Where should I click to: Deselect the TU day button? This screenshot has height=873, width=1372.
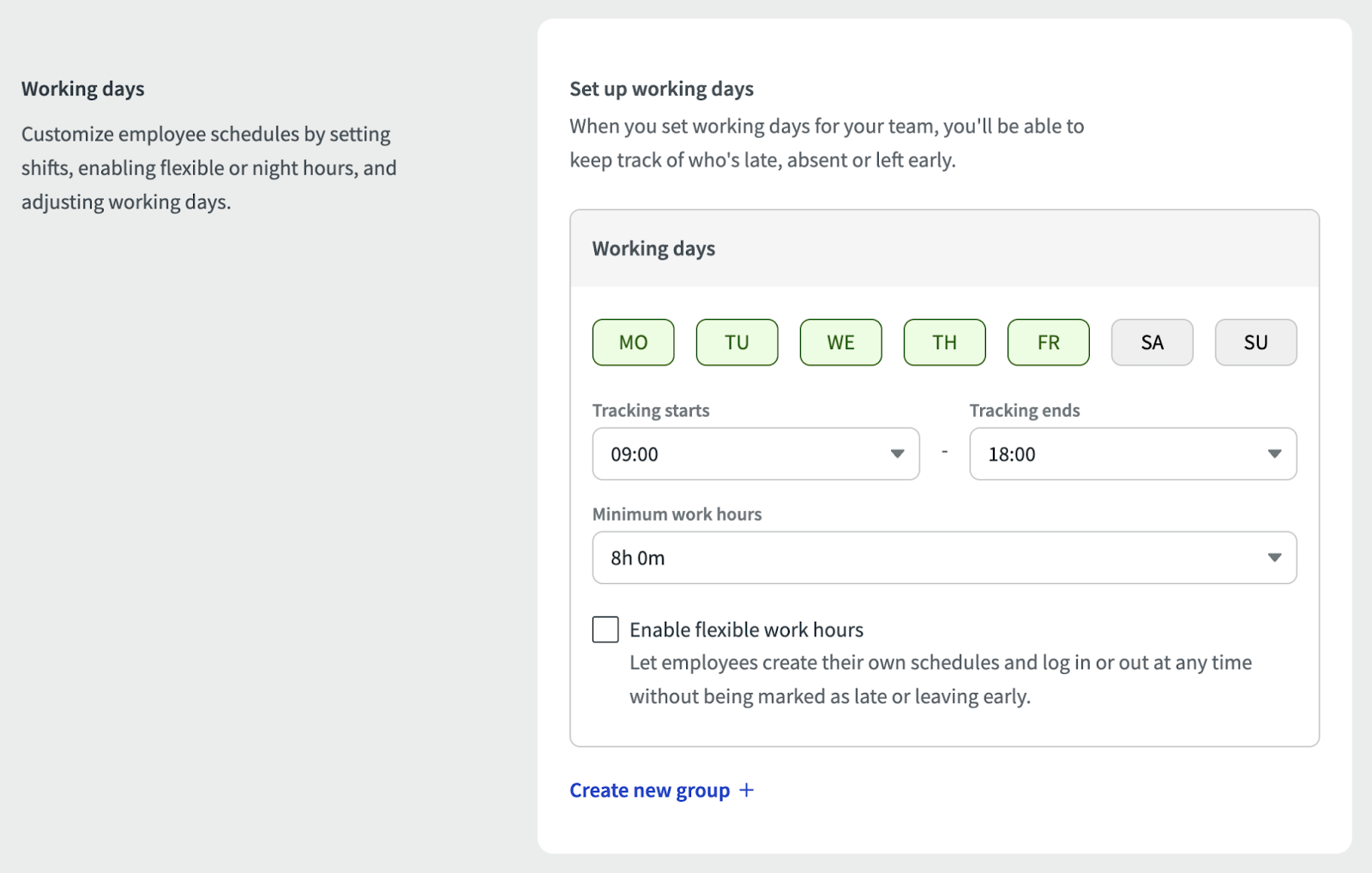737,342
